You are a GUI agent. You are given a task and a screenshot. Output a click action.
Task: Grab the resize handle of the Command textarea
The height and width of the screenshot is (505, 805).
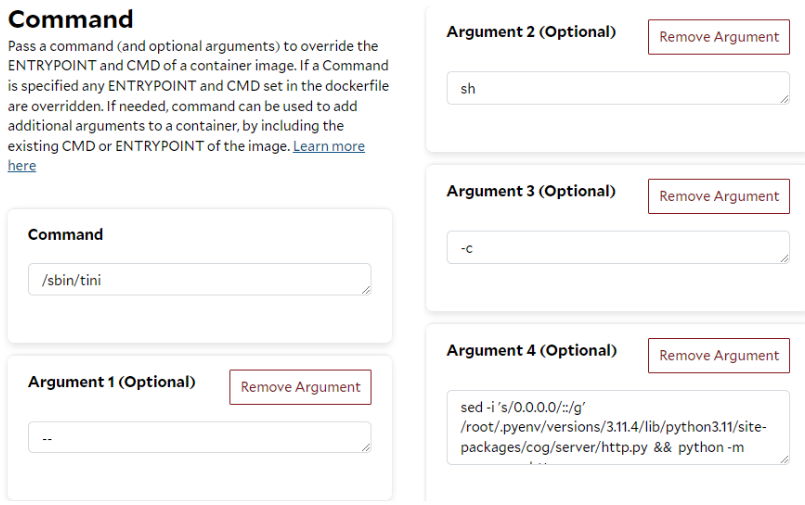[x=366, y=290]
